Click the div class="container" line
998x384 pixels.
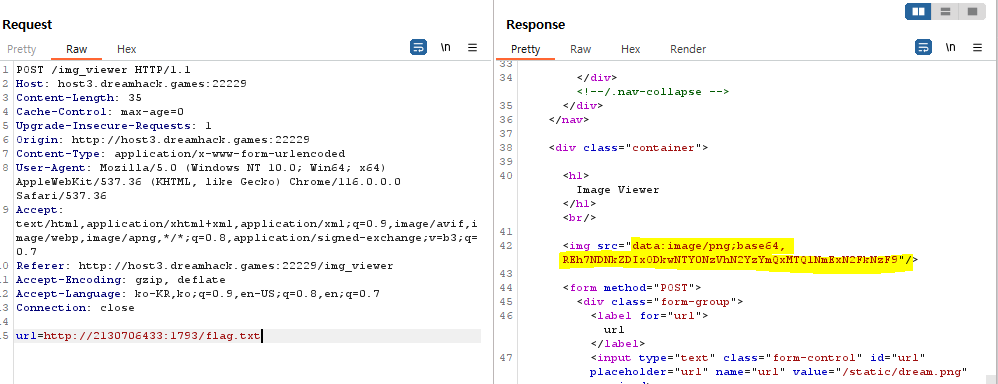coord(628,148)
